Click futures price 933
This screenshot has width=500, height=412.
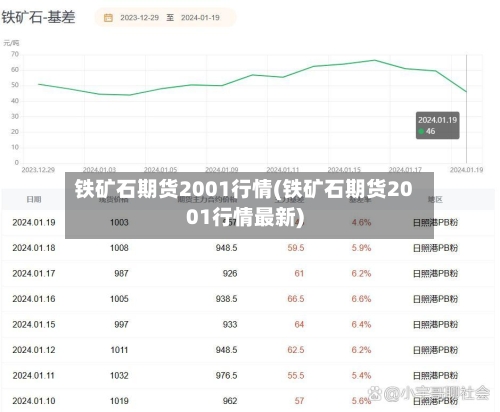[230, 325]
